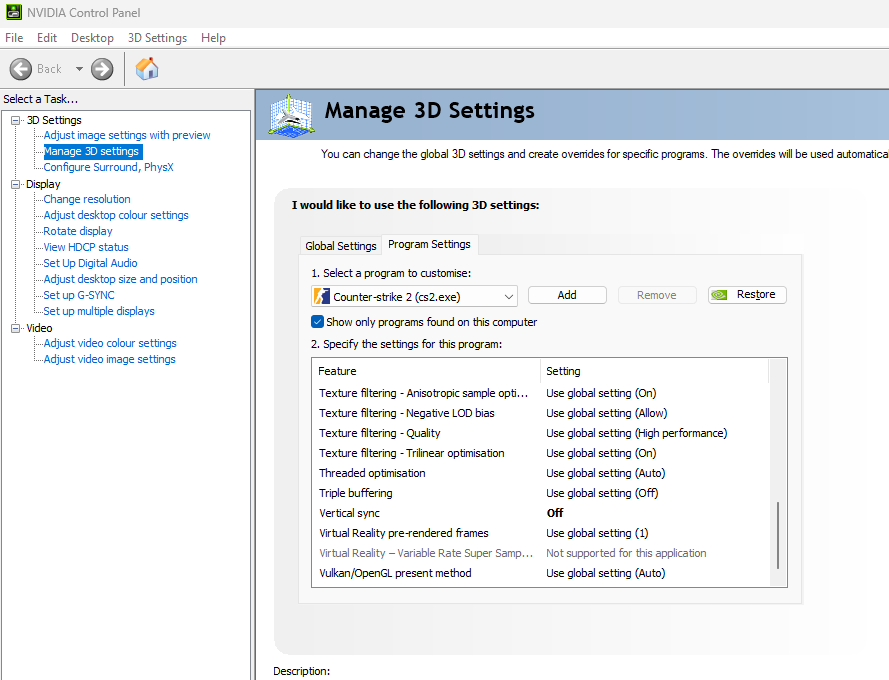889x680 pixels.
Task: Click the Remove button
Action: point(657,295)
